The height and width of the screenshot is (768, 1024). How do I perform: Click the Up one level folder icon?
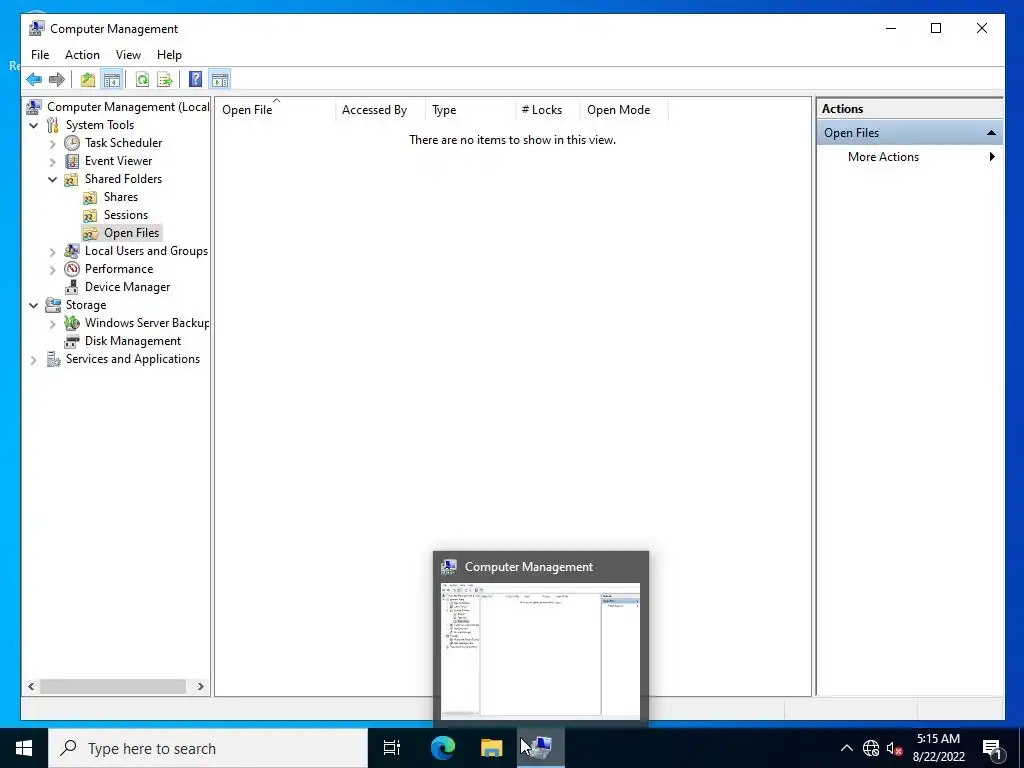click(88, 80)
